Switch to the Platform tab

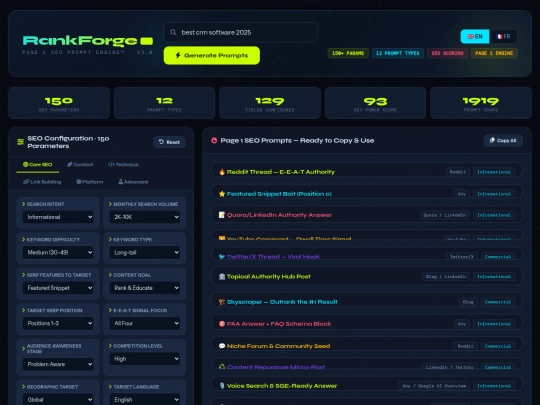coord(90,182)
